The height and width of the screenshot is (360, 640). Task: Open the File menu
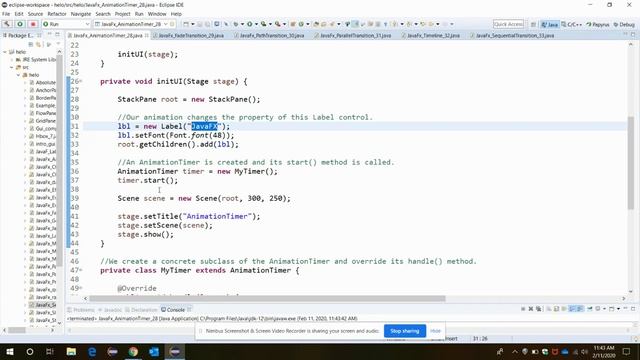coord(6,14)
